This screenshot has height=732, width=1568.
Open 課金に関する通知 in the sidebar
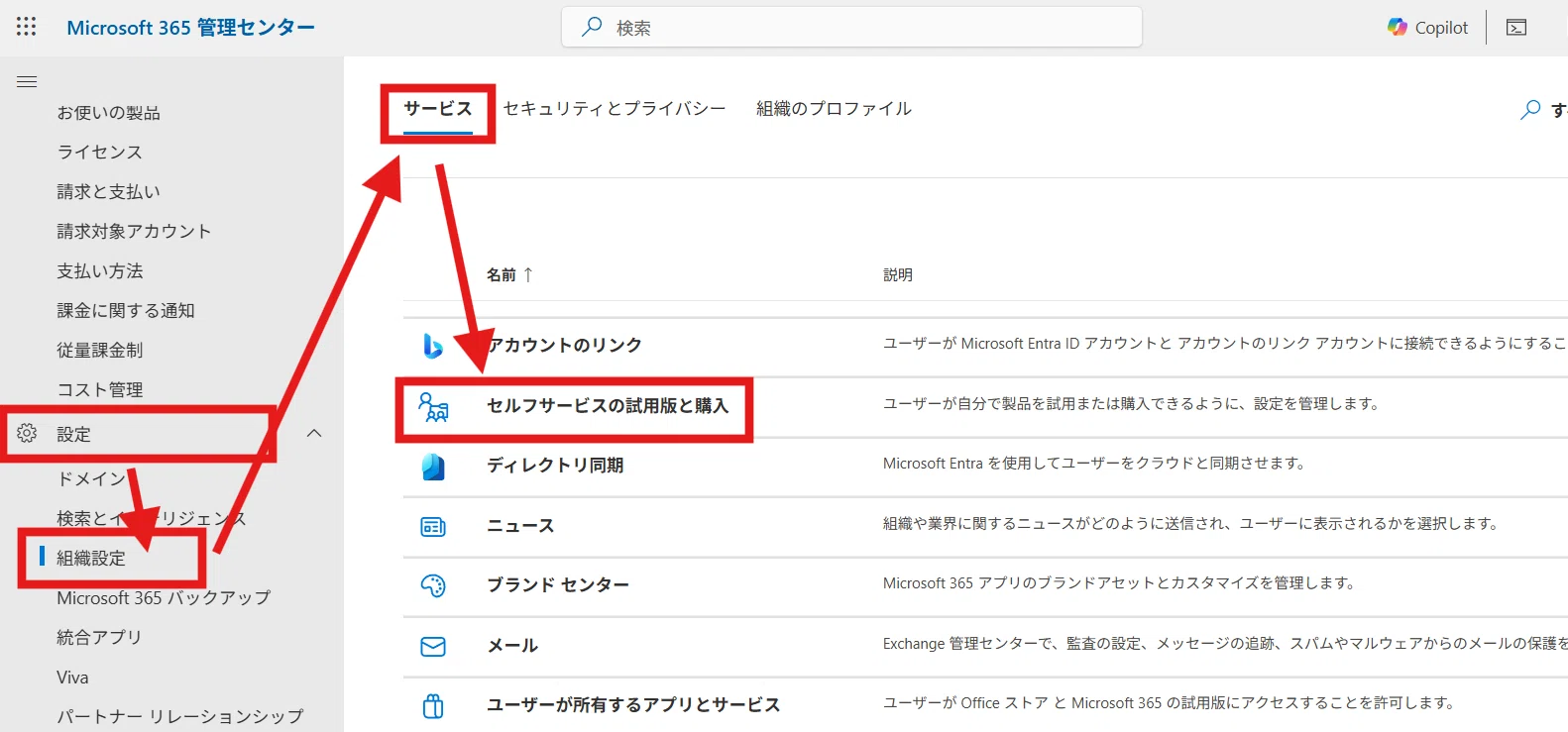click(x=125, y=311)
